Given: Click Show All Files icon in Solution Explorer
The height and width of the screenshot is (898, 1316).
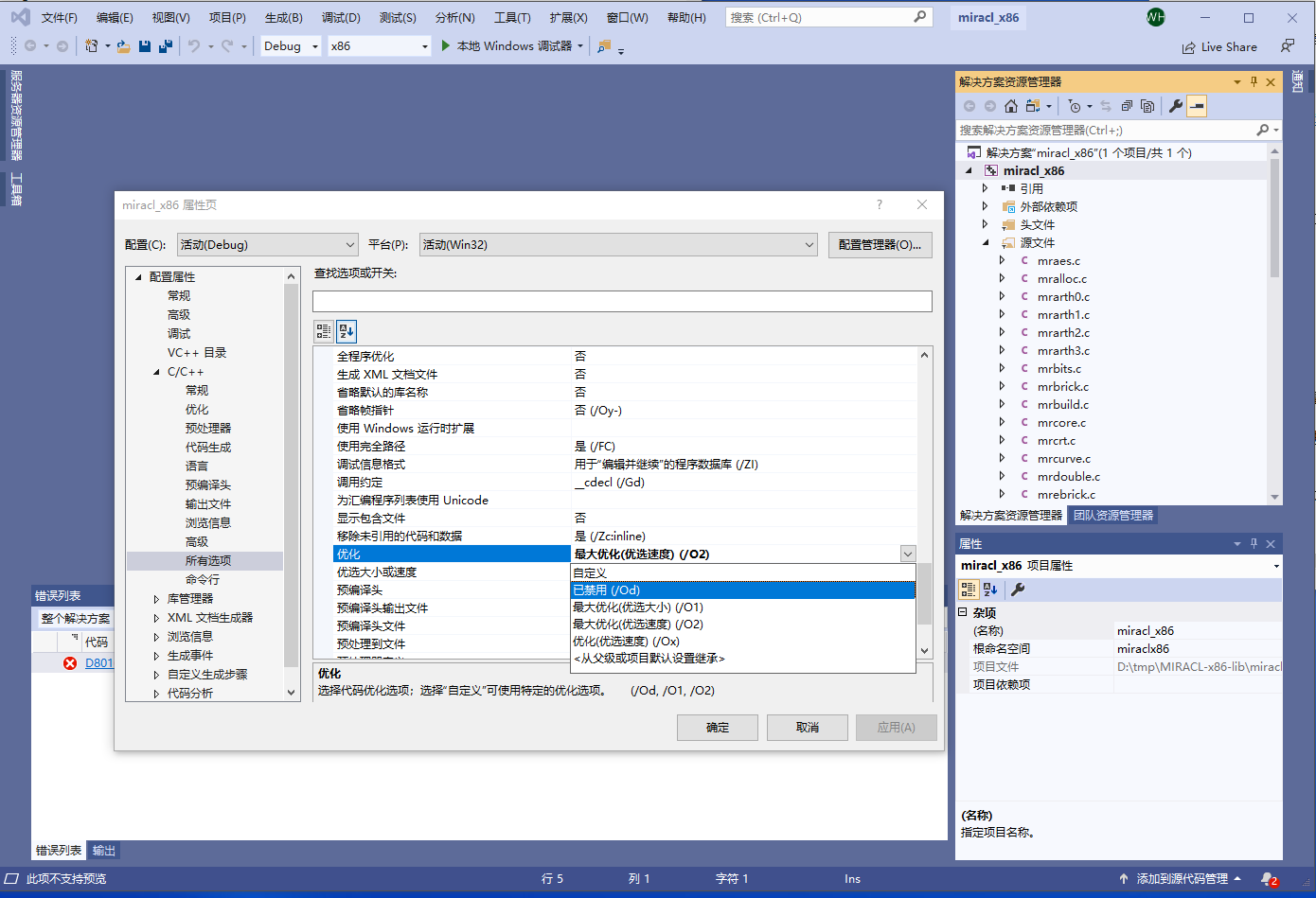Looking at the screenshot, I should (1147, 106).
